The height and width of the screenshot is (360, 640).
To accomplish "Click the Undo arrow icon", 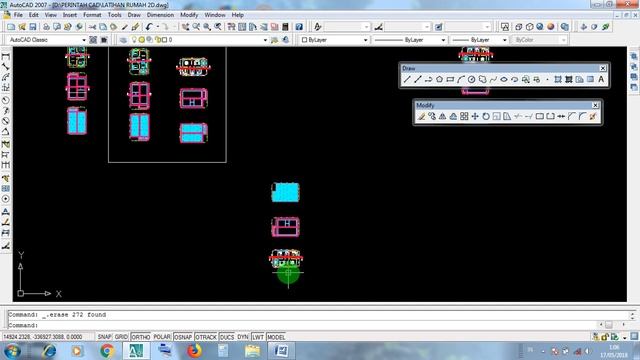I will point(149,27).
